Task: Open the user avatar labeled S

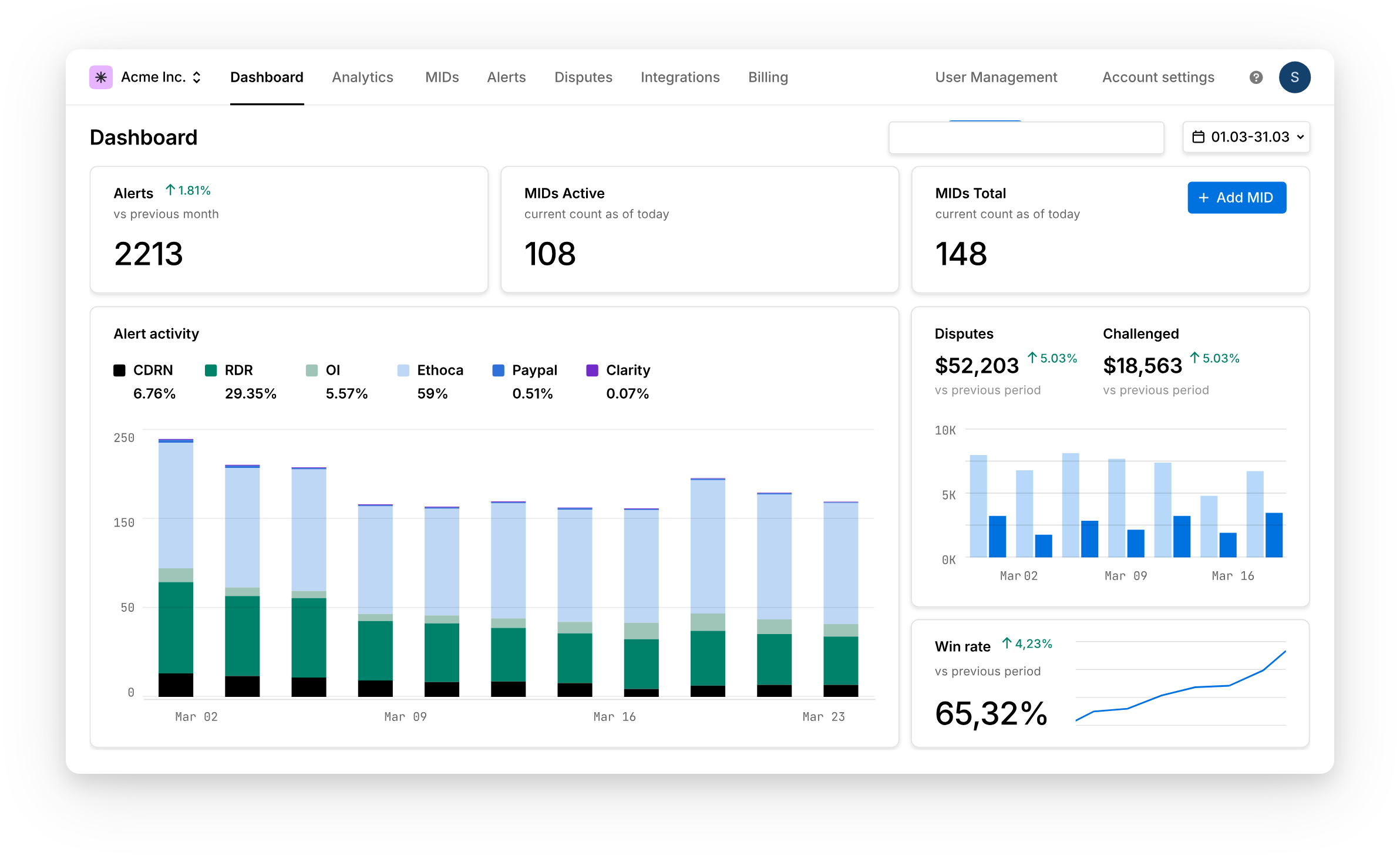Action: [1294, 77]
